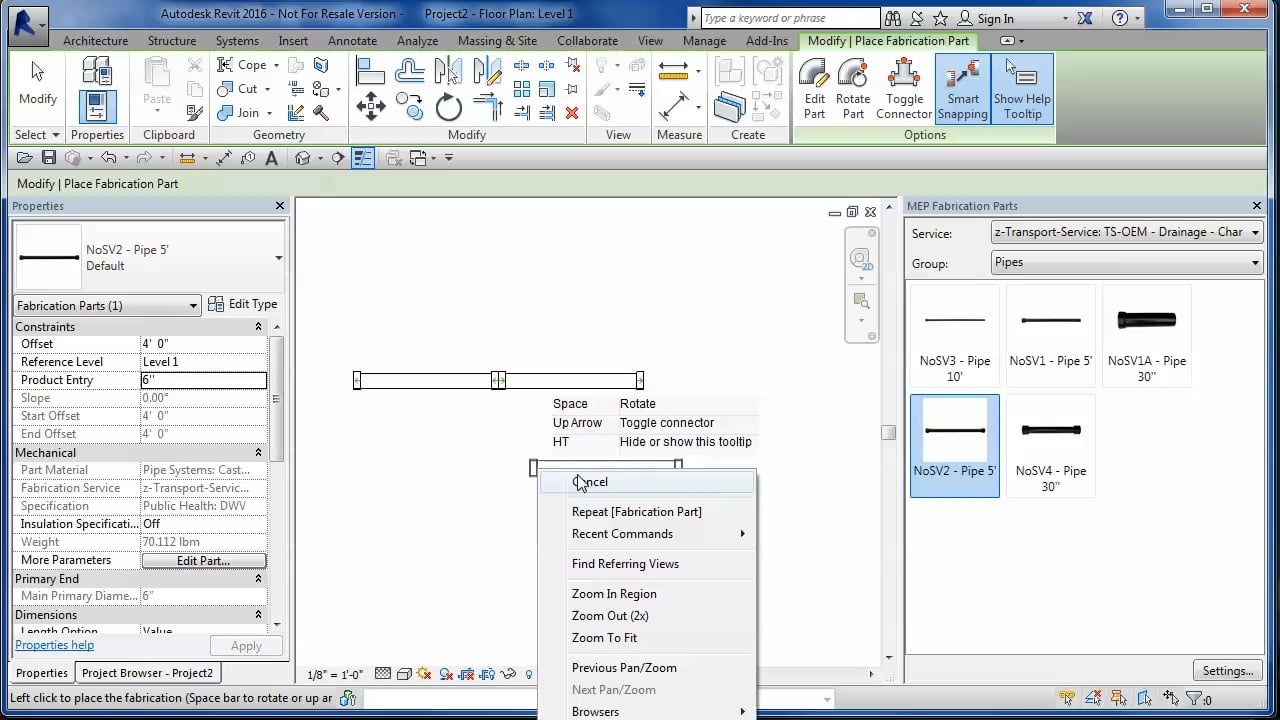1280x720 pixels.
Task: Click the view scale 1/8" = 1'-0"
Action: 335,675
